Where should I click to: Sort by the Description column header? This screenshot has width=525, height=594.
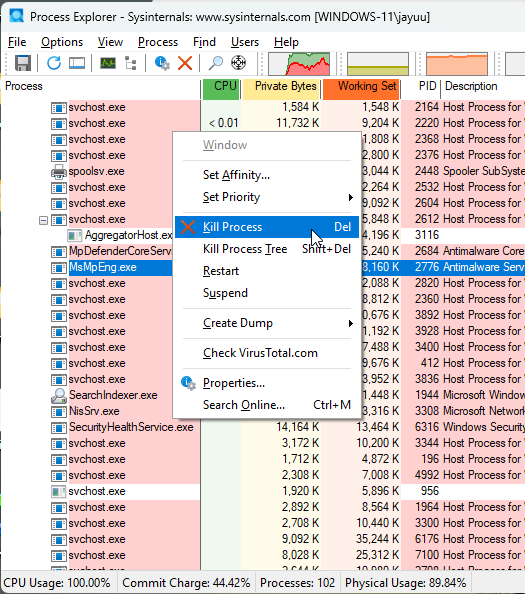click(x=483, y=86)
